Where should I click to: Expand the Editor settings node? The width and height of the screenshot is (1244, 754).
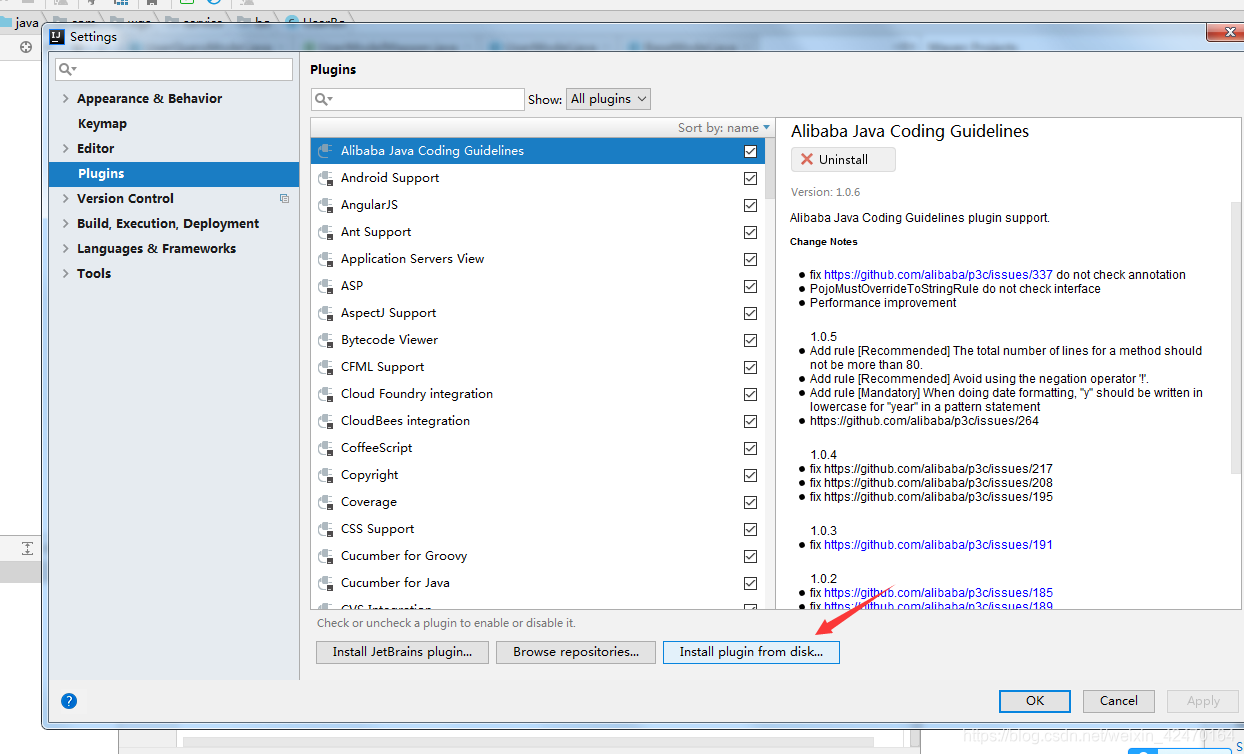click(66, 148)
